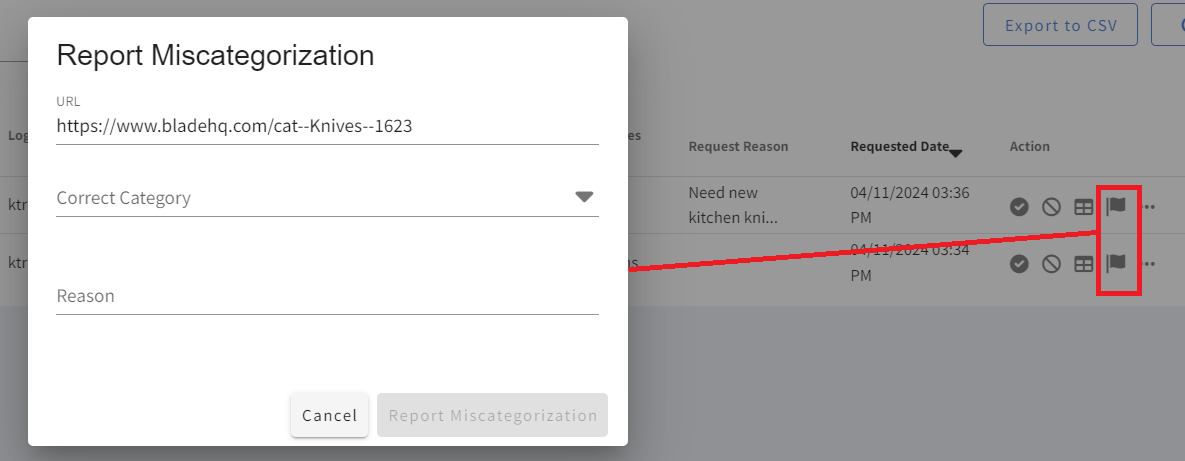Toggle the Requested Date sort arrow
Image resolution: width=1185 pixels, height=461 pixels.
956,153
